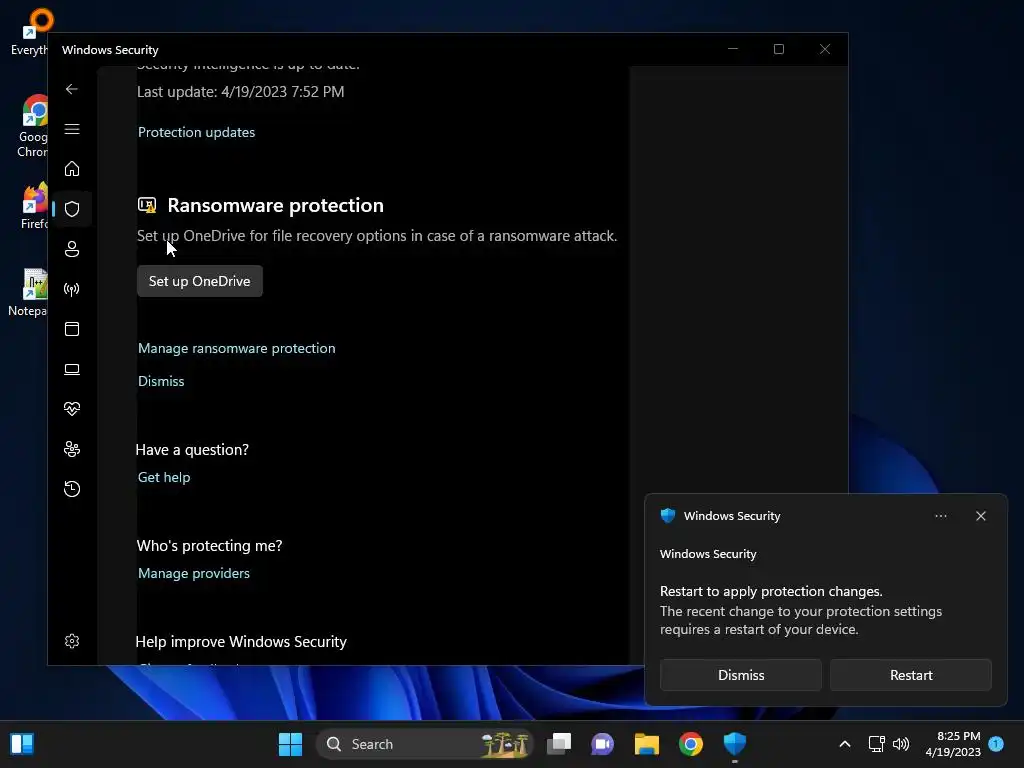Viewport: 1024px width, 768px height.
Task: Go back using the back arrow
Action: point(72,89)
